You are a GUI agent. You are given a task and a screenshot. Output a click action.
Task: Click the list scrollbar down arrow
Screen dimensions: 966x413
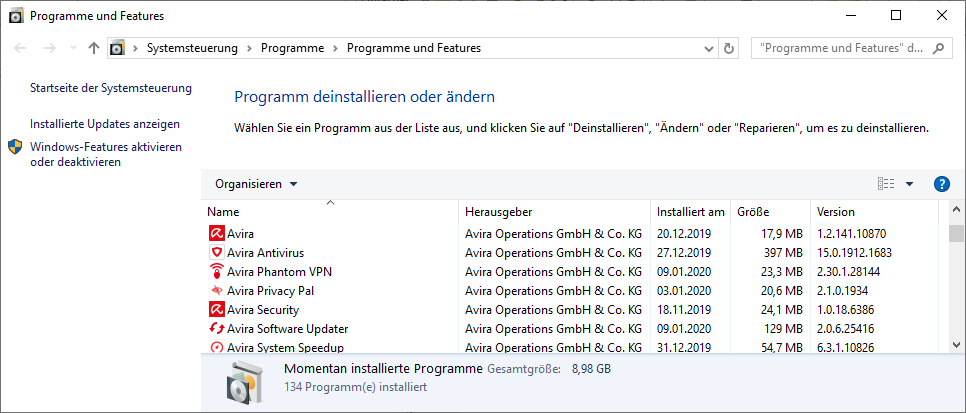point(956,345)
